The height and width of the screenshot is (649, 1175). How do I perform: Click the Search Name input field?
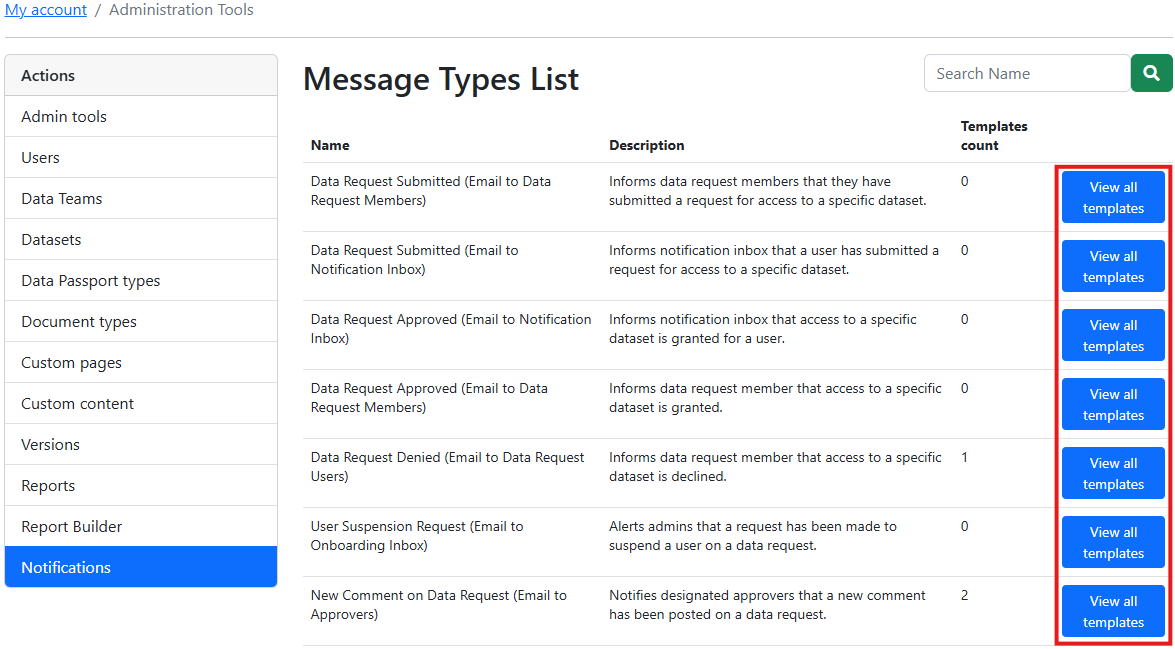[1026, 73]
